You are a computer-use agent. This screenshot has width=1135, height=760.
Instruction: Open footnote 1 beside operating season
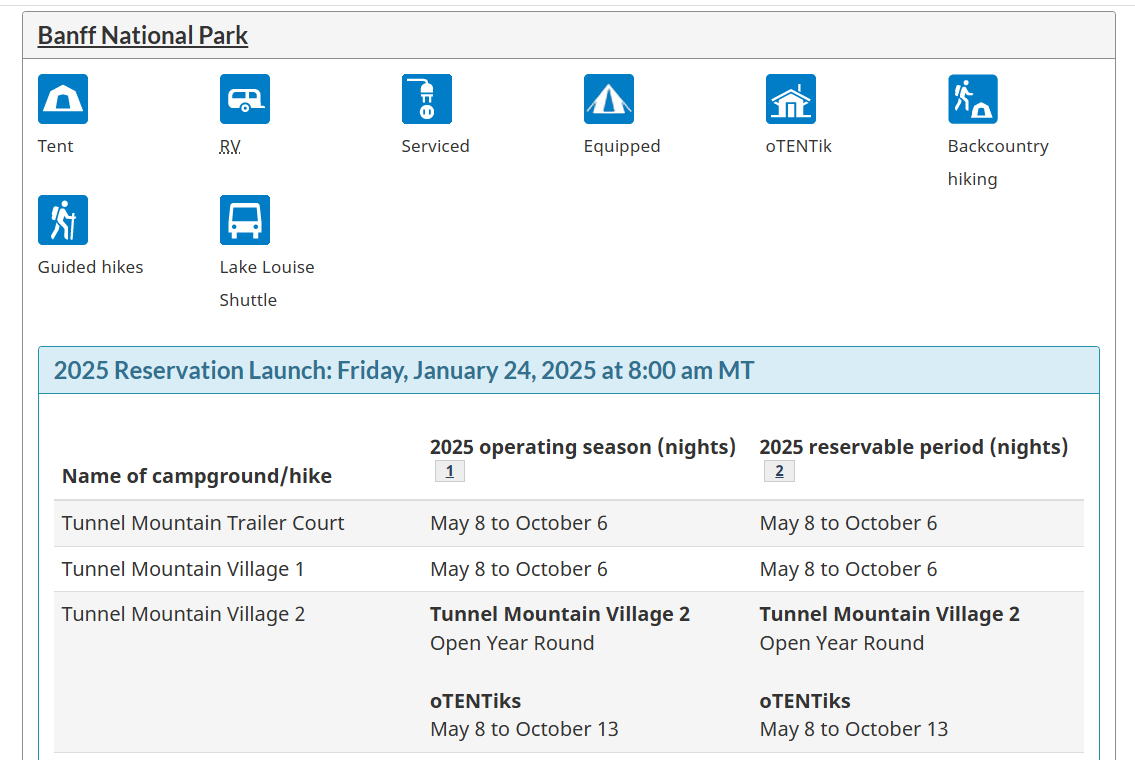[450, 471]
